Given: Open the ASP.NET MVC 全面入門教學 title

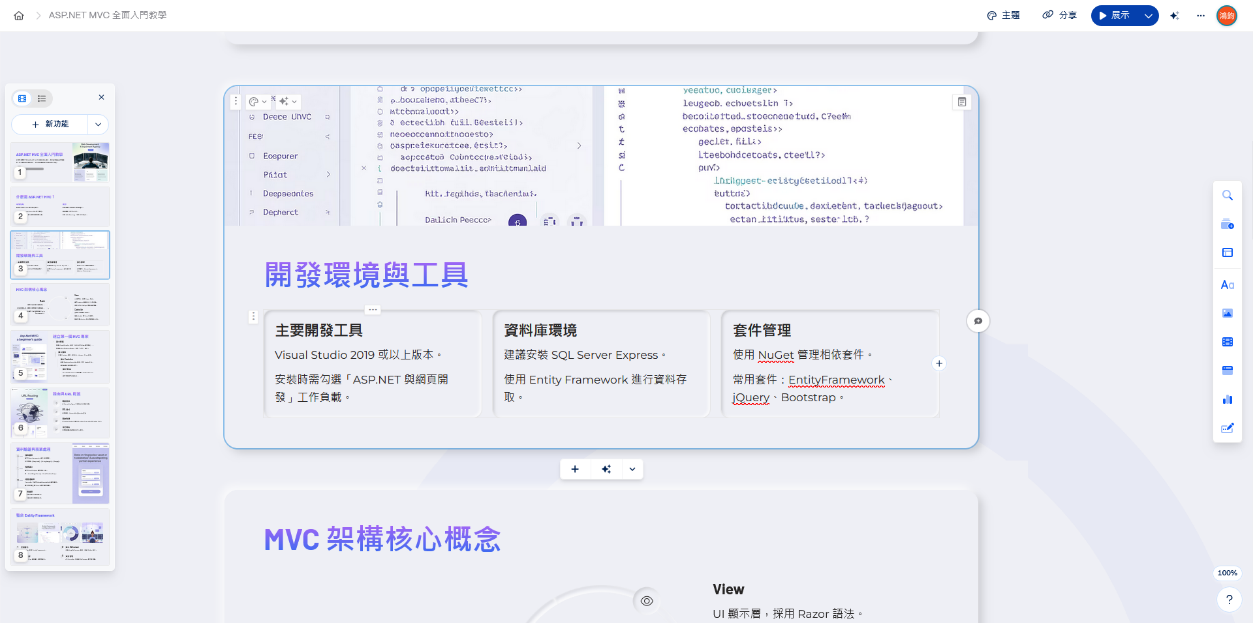Looking at the screenshot, I should click(108, 16).
